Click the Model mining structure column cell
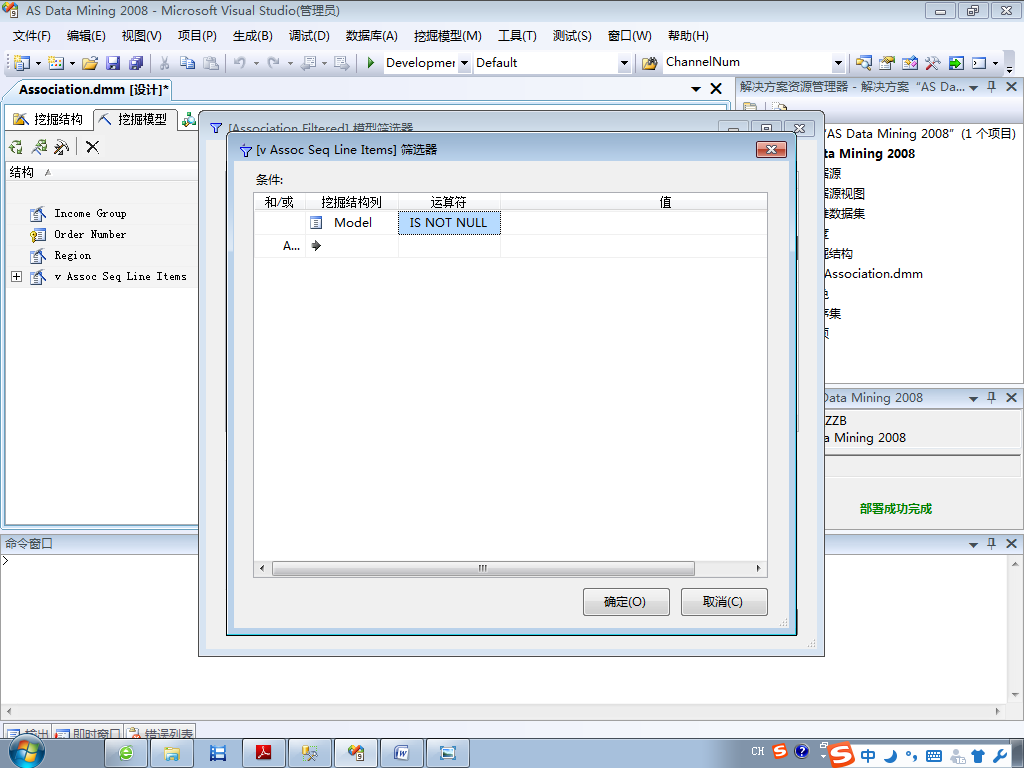1024x768 pixels. tap(352, 223)
